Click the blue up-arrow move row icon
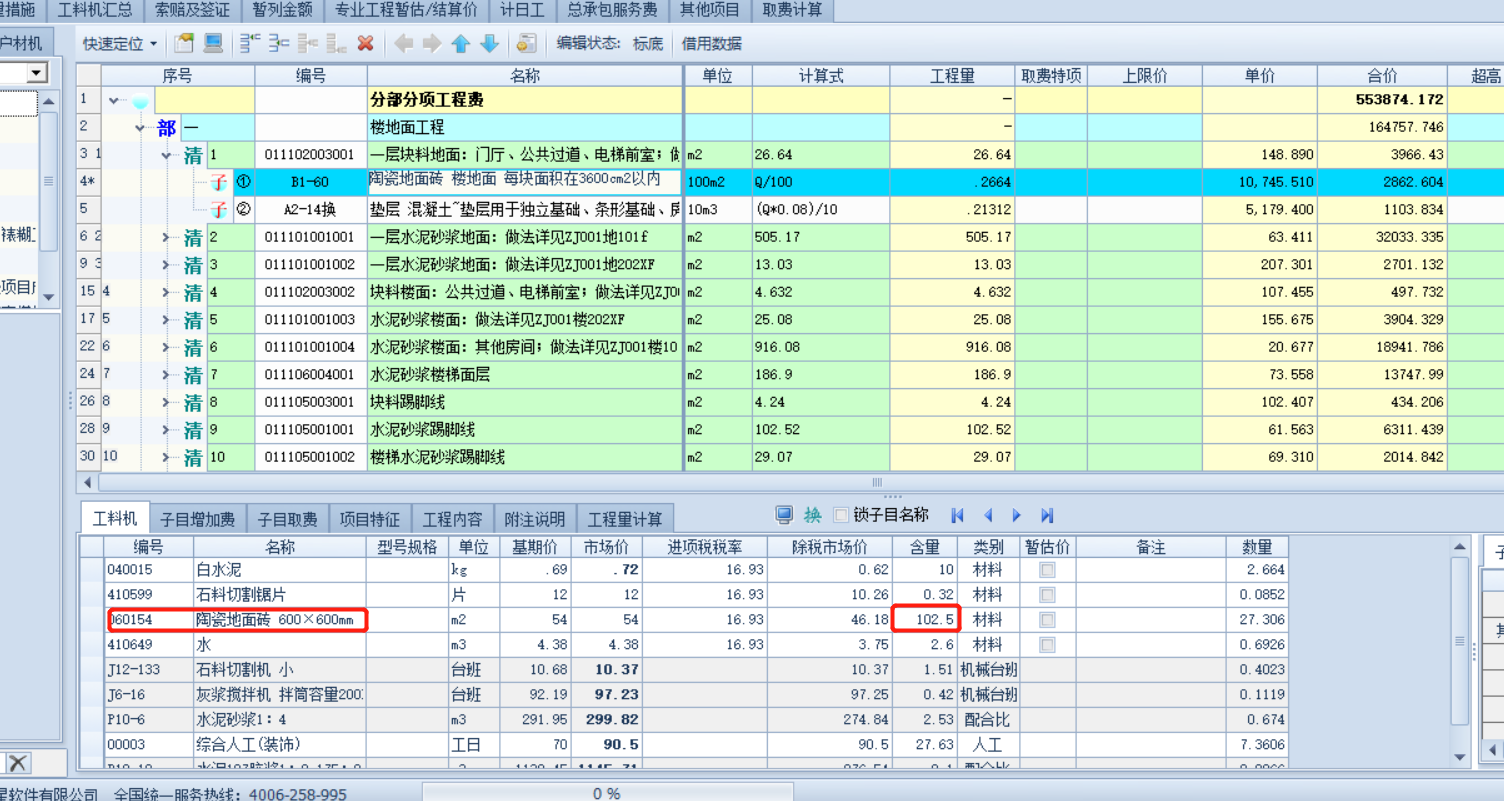Viewport: 1504px width, 801px height. coord(460,43)
